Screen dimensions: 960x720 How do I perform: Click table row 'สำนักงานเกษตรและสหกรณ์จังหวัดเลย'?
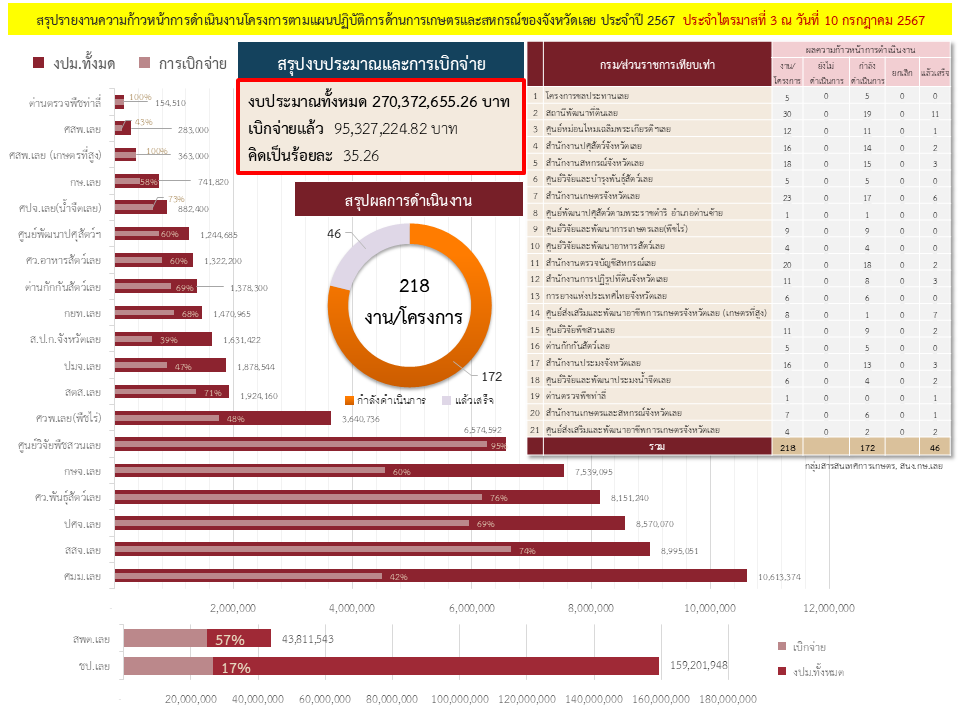pos(739,413)
